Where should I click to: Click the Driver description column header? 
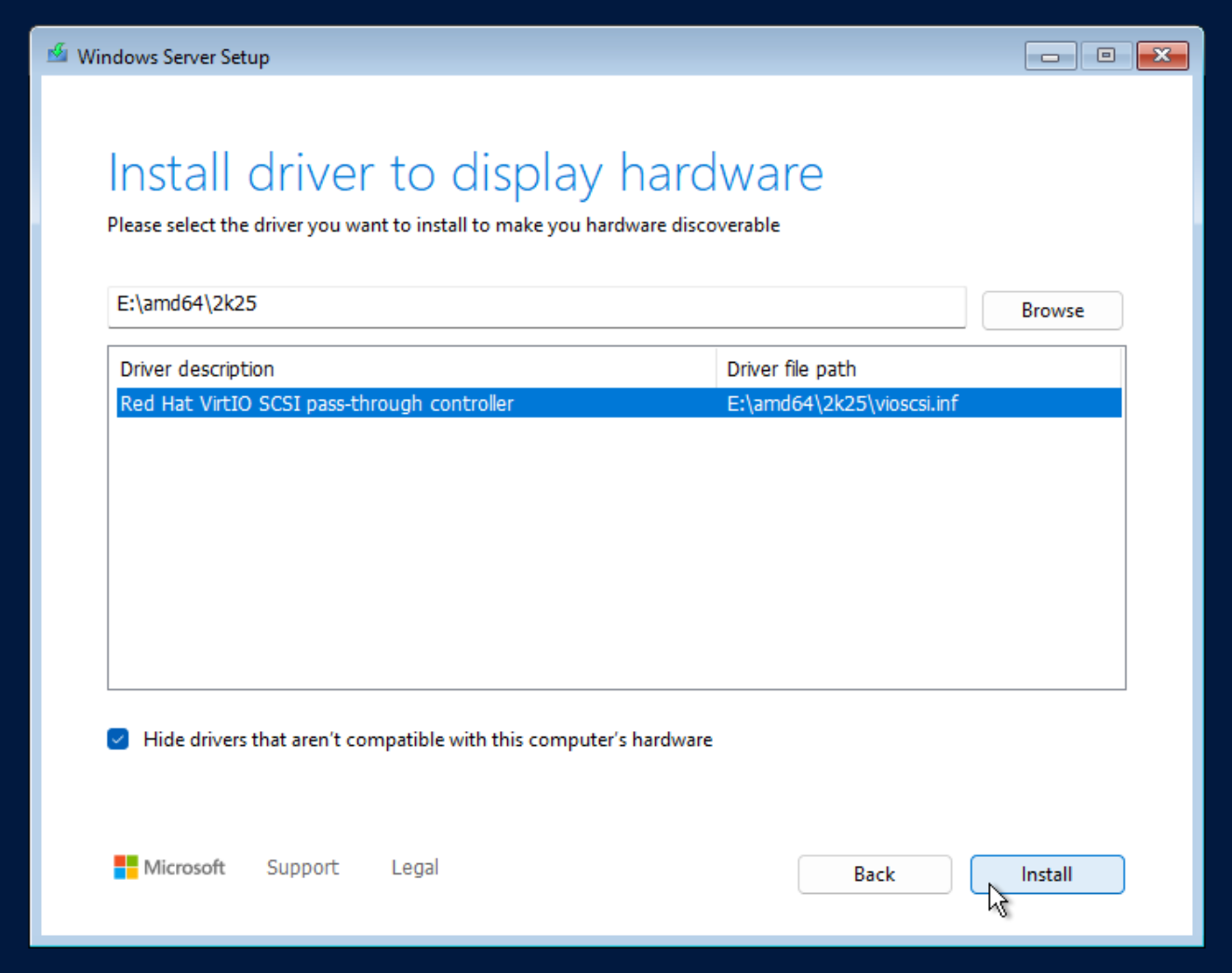(x=197, y=369)
